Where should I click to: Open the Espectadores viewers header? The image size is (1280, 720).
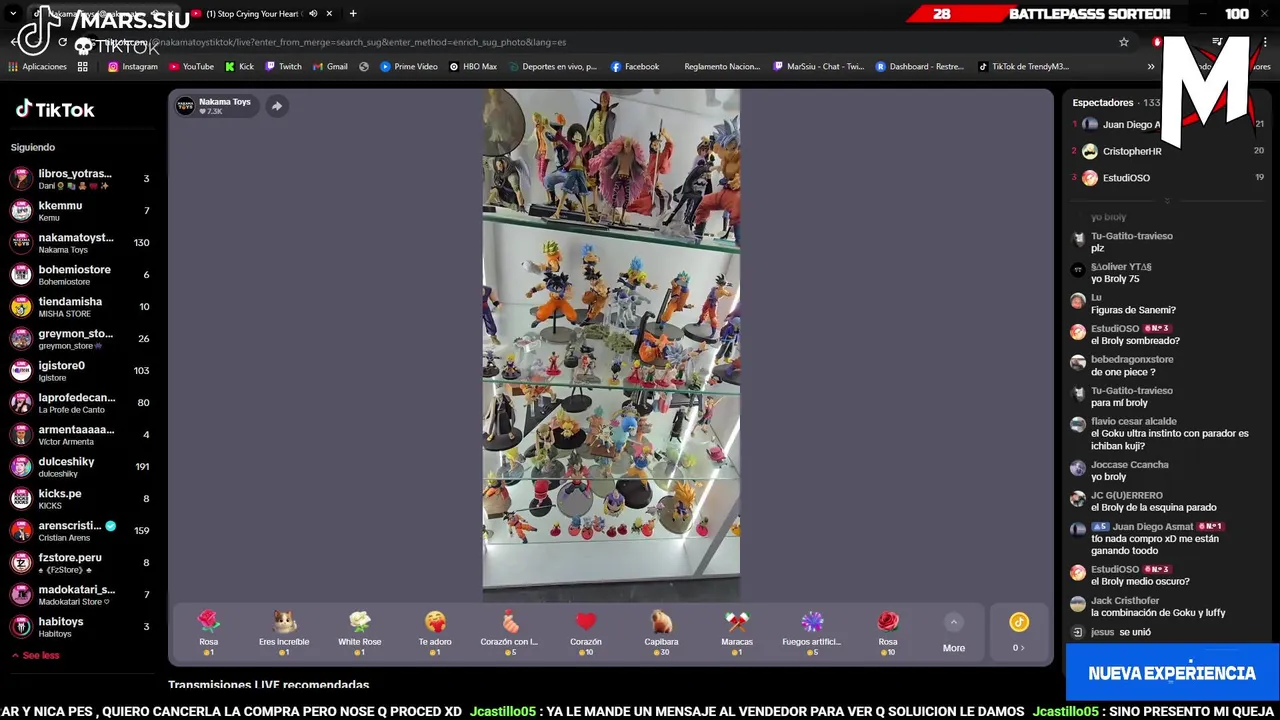click(1103, 103)
